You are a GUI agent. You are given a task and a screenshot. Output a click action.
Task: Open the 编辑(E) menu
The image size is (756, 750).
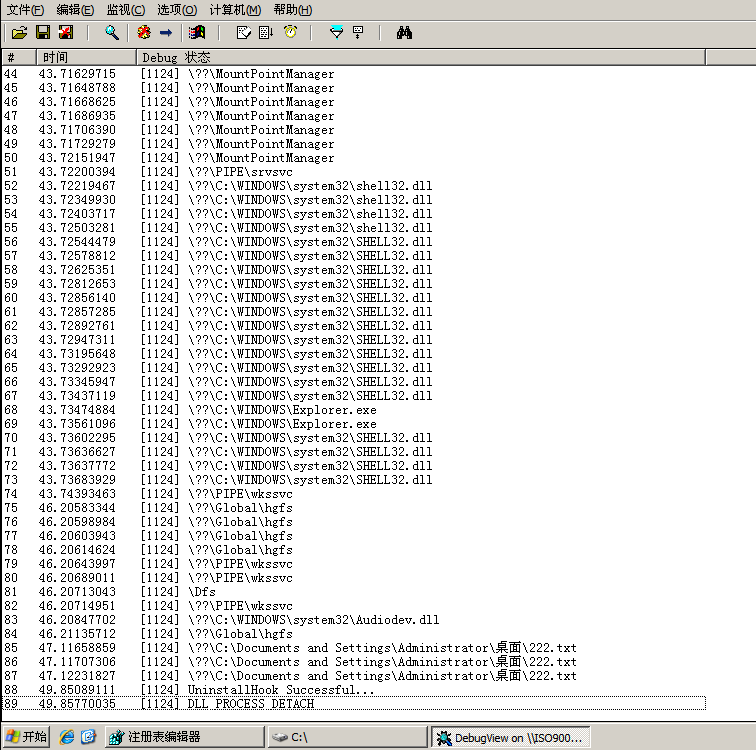click(75, 10)
